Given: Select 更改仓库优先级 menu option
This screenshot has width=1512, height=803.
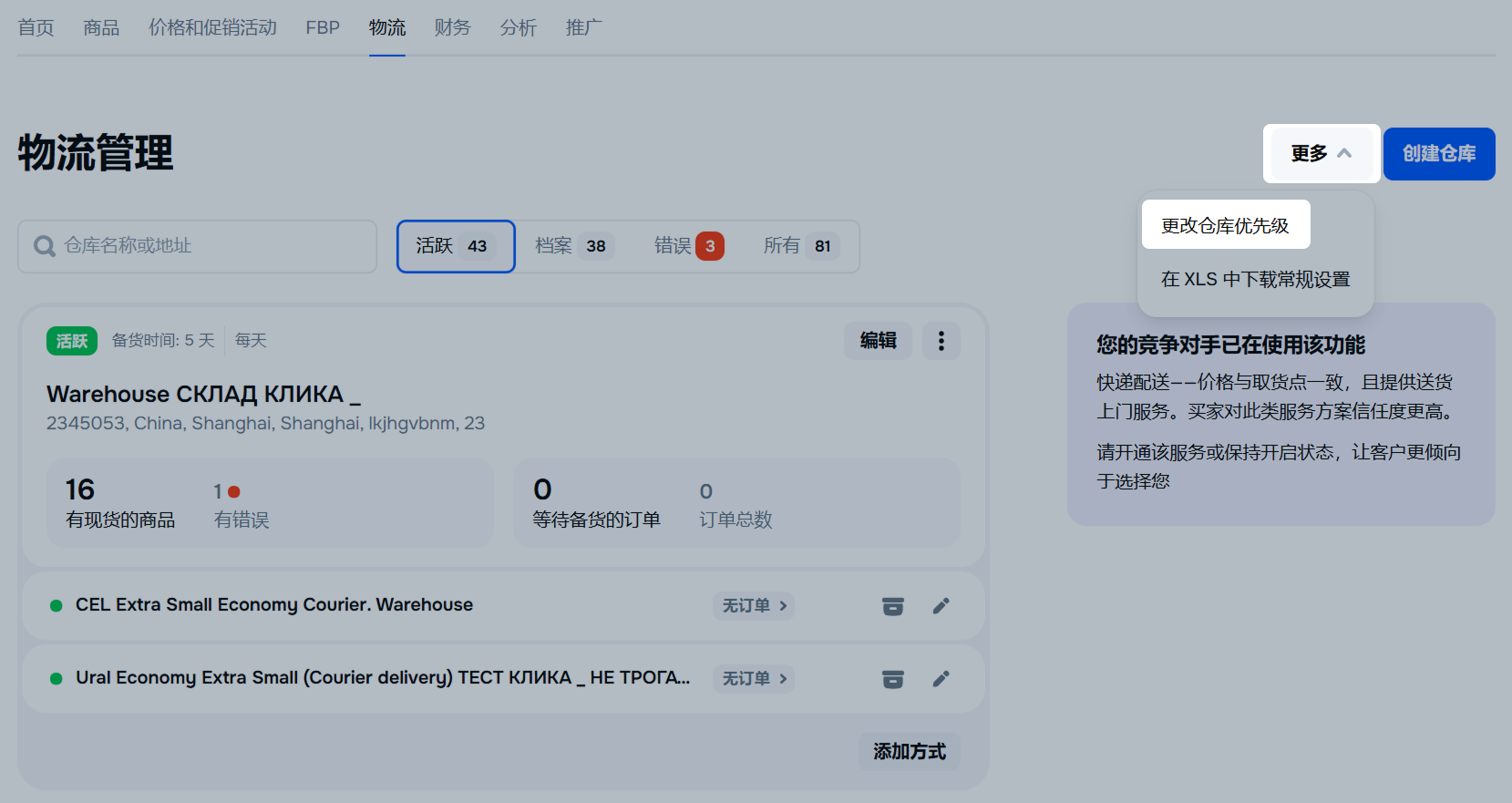Looking at the screenshot, I should pos(1225,225).
